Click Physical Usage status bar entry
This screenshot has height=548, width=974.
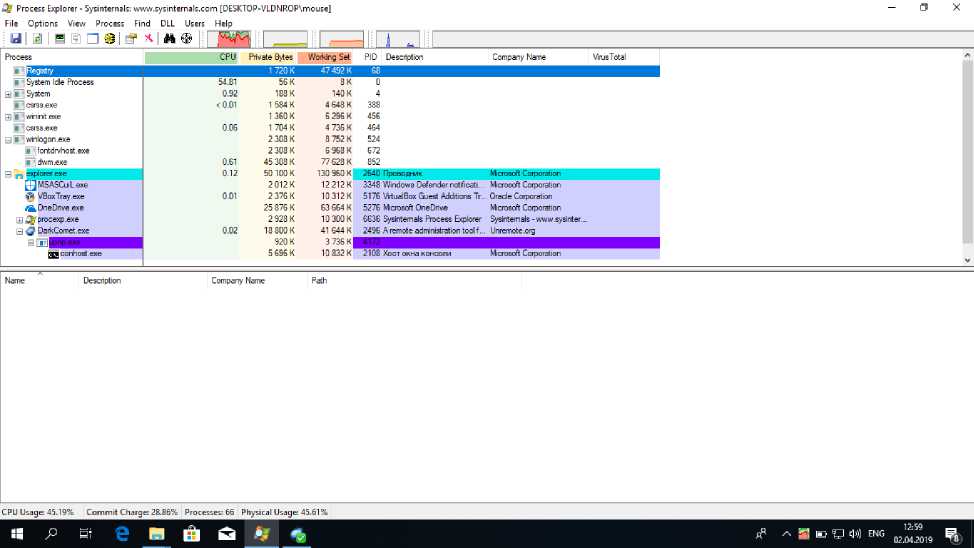click(284, 512)
